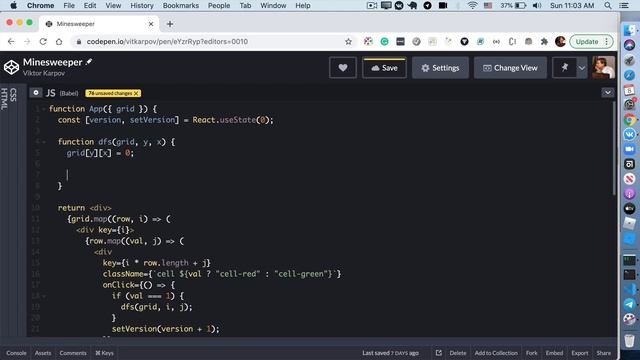Image resolution: width=640 pixels, height=360 pixels.
Task: Open Chrome File menu
Action: (x=69, y=5)
